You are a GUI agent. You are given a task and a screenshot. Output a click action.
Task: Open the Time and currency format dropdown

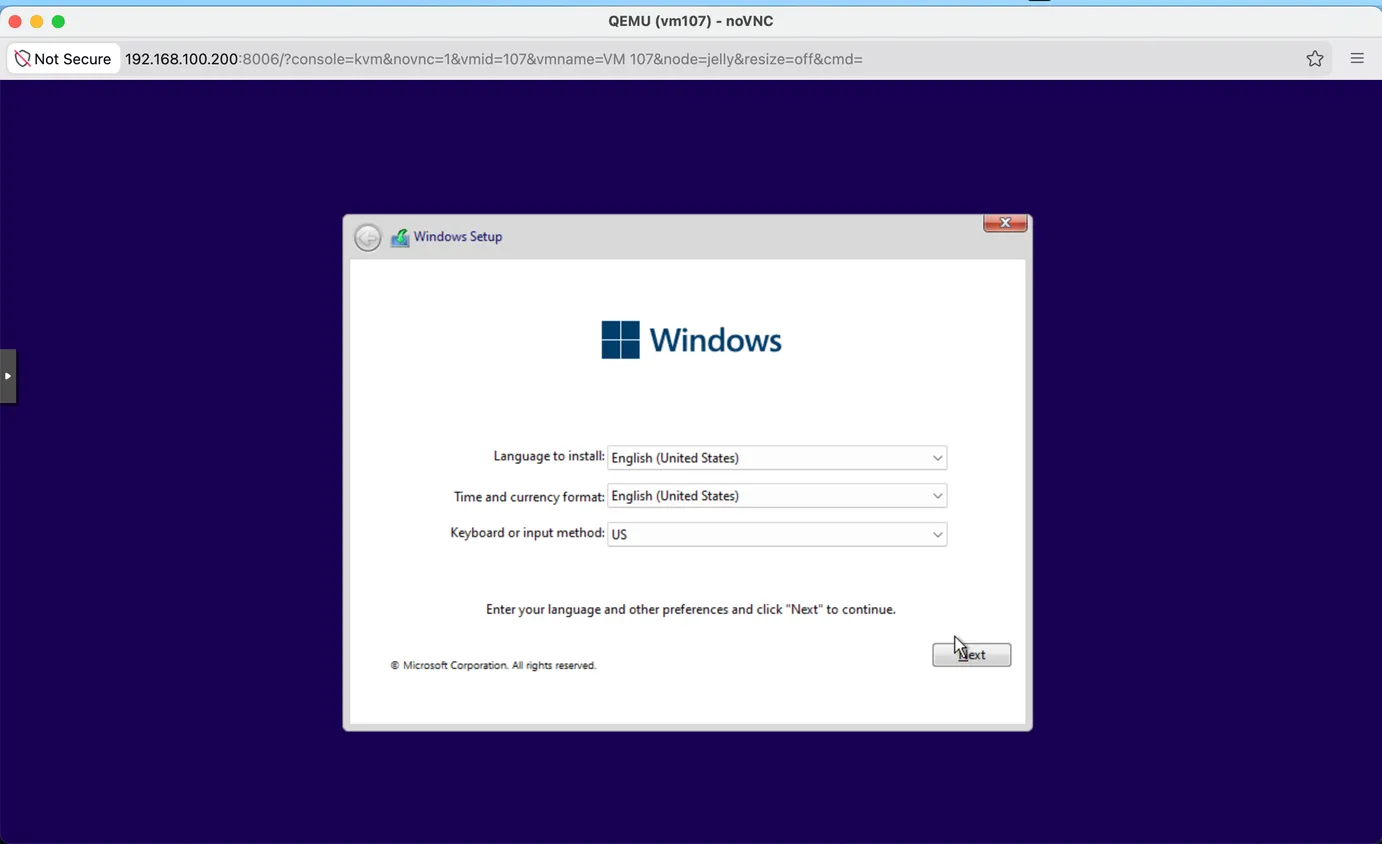click(777, 496)
